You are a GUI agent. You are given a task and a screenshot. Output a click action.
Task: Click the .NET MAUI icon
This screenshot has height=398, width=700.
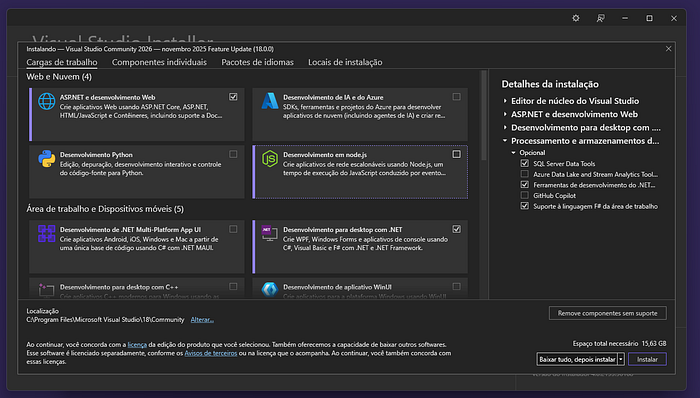click(x=46, y=234)
